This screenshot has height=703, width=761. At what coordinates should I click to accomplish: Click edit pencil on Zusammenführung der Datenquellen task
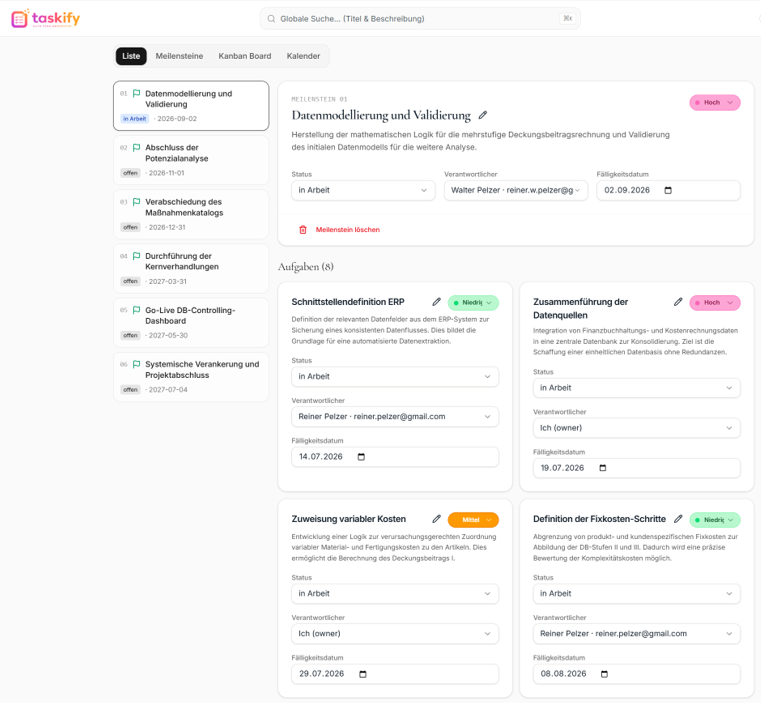pos(678,302)
